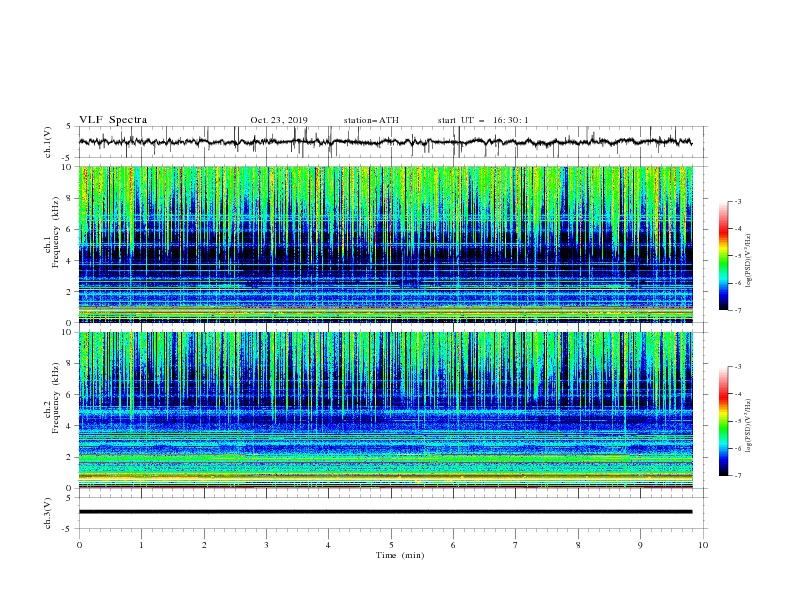Click the "5" minute tick on the time axis
The width and height of the screenshot is (792, 612).
click(391, 545)
